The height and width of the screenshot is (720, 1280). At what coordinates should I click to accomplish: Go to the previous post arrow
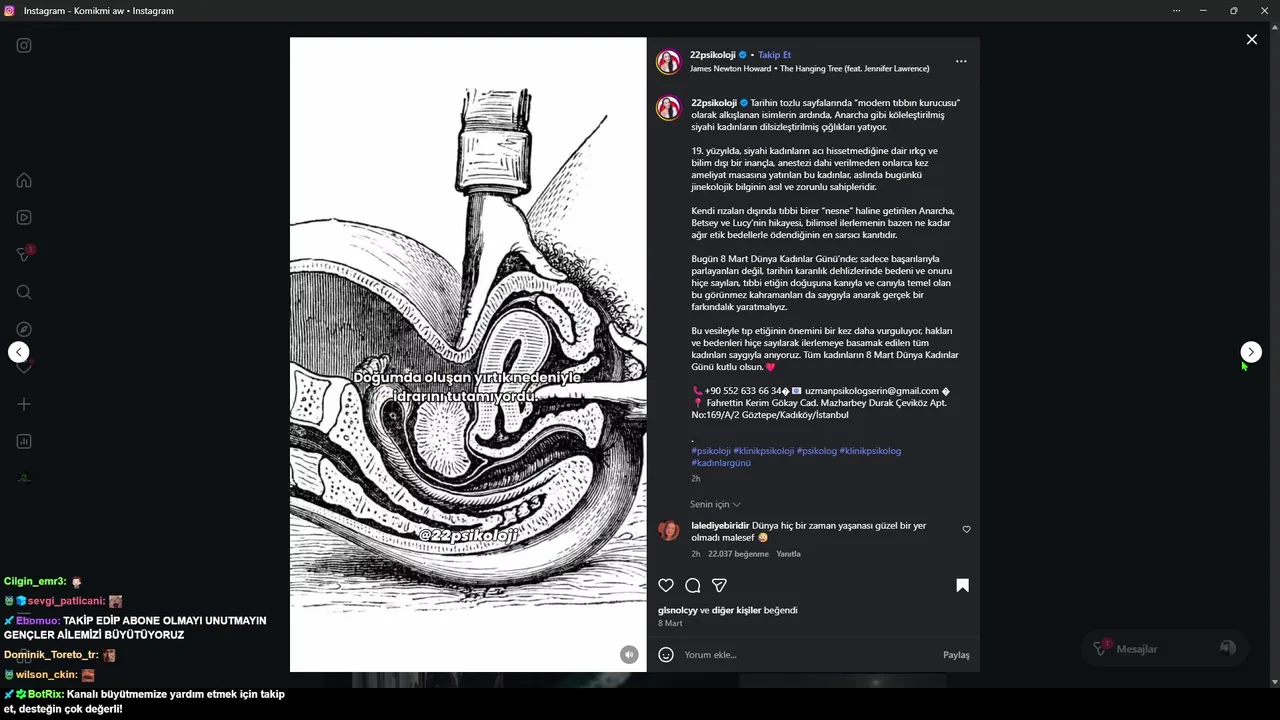(19, 352)
